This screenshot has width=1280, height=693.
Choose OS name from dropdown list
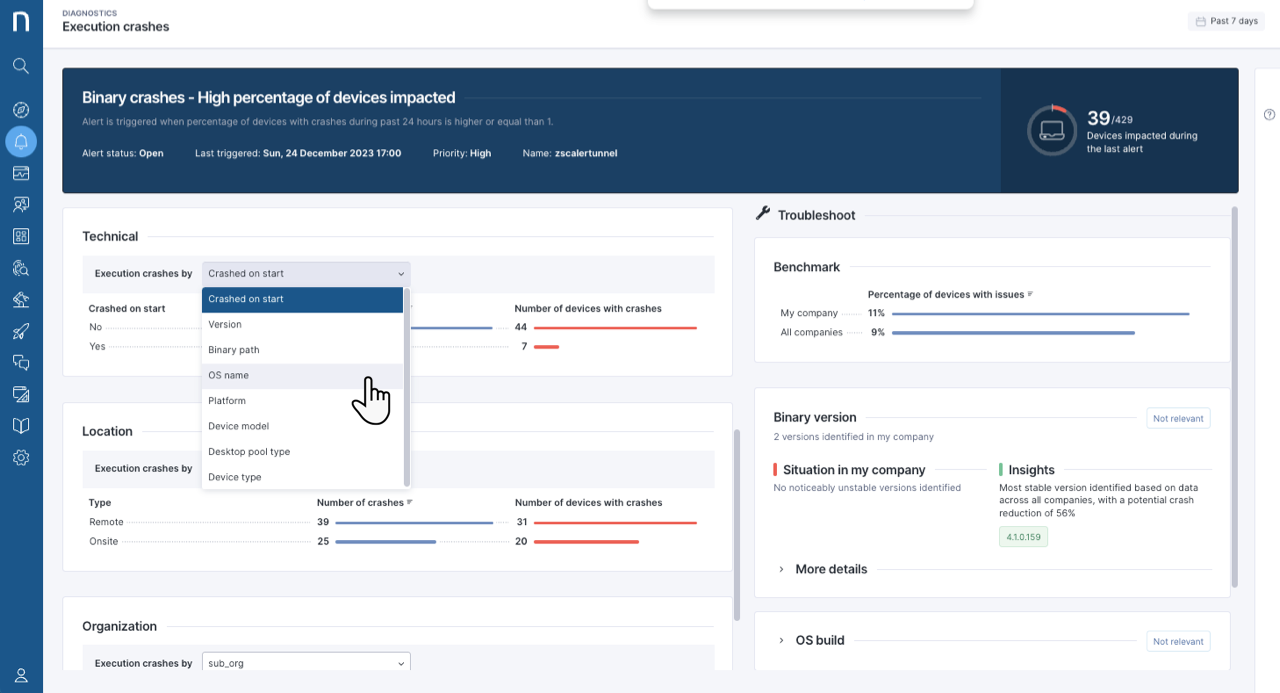[x=302, y=375]
